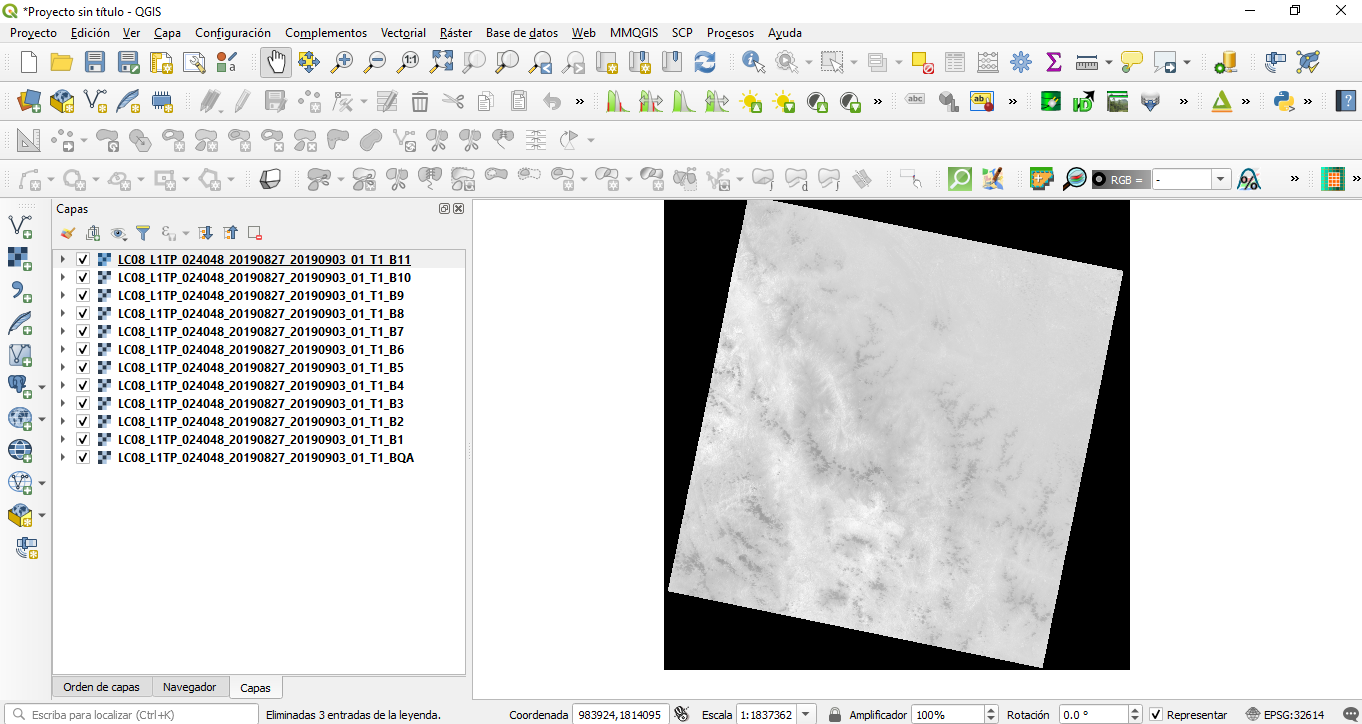Open the Python console icon
The width and height of the screenshot is (1362, 724).
pyautogui.click(x=1284, y=100)
